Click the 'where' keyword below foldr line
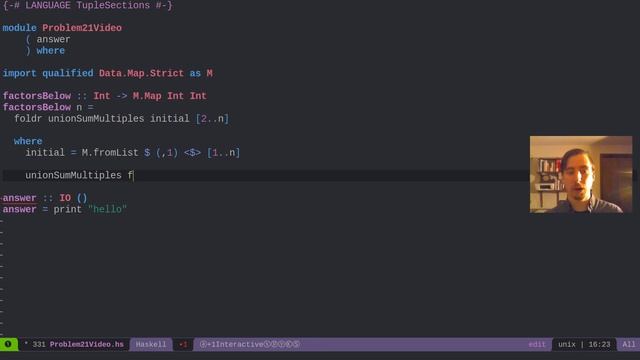 (28, 141)
